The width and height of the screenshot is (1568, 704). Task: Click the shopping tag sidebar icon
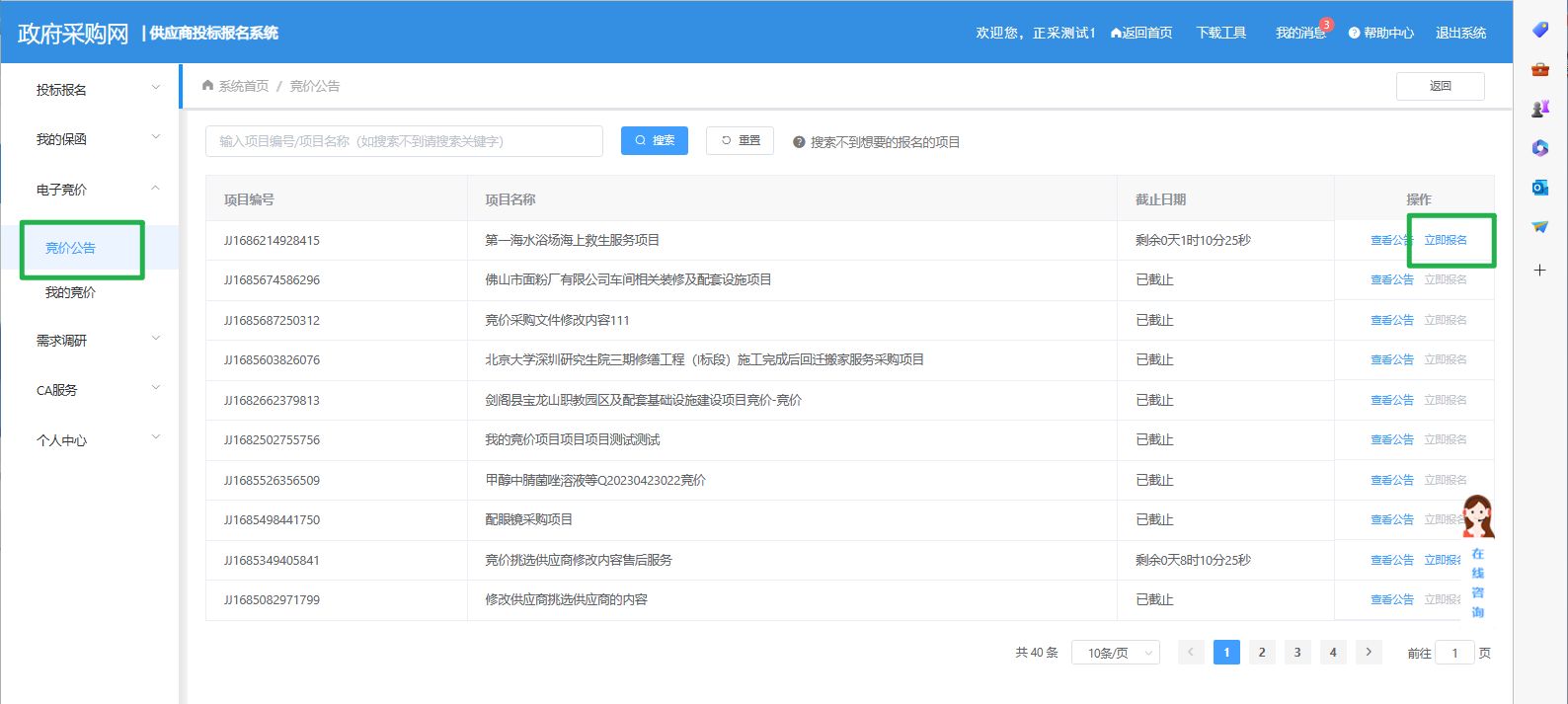tap(1539, 30)
